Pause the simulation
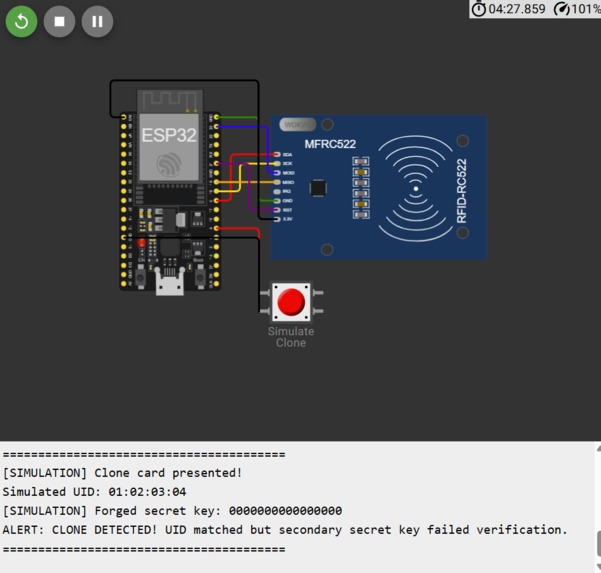This screenshot has width=601, height=573. 97,21
